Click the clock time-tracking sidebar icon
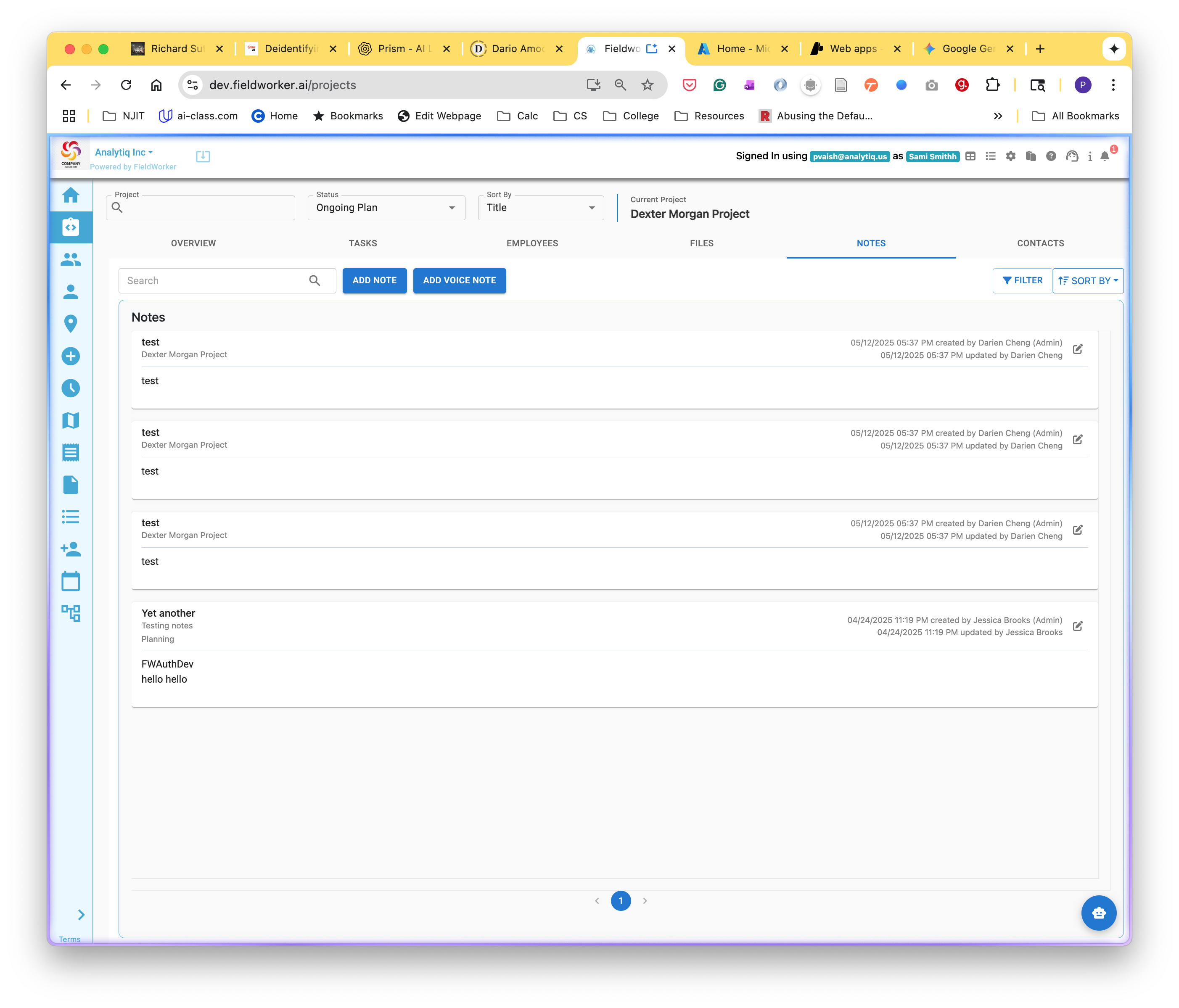This screenshot has height=1008, width=1179. coord(71,388)
